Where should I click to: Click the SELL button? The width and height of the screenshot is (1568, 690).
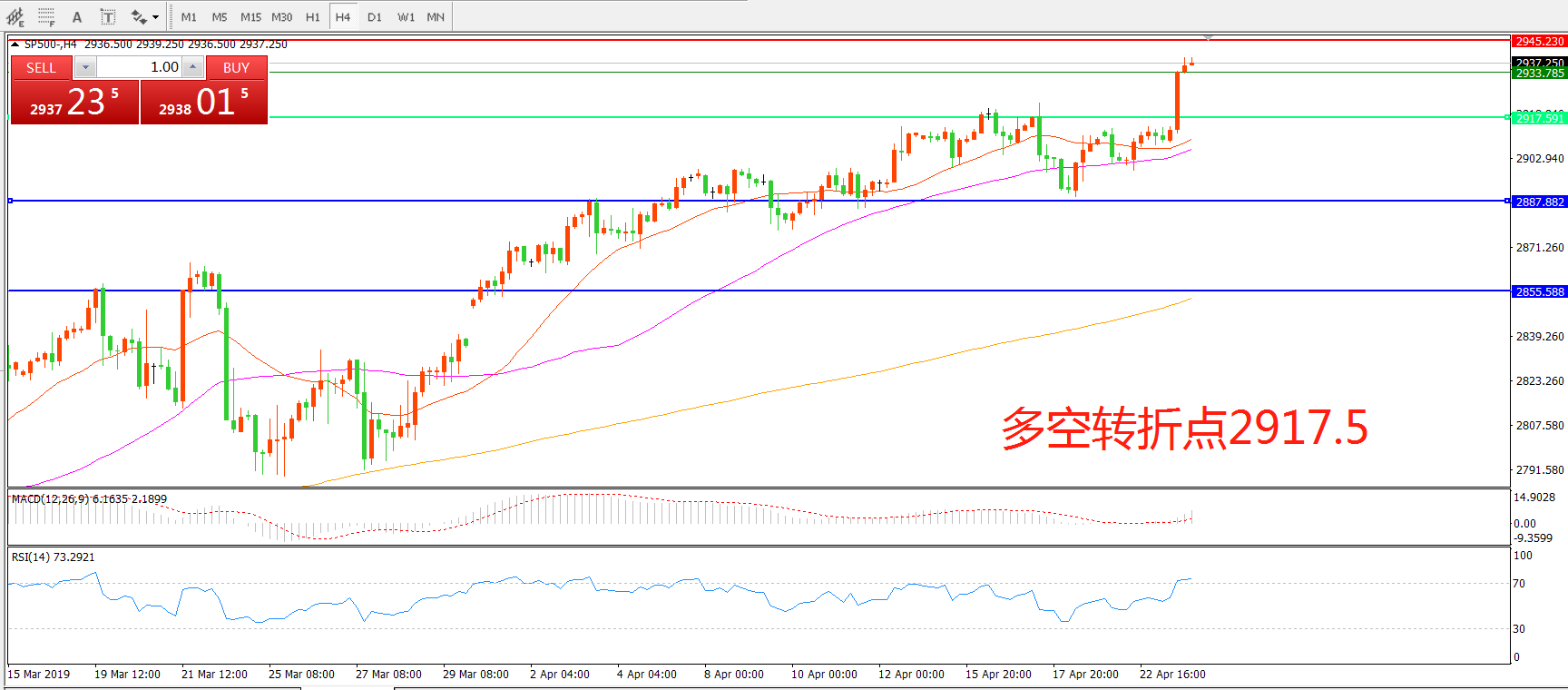[41, 67]
